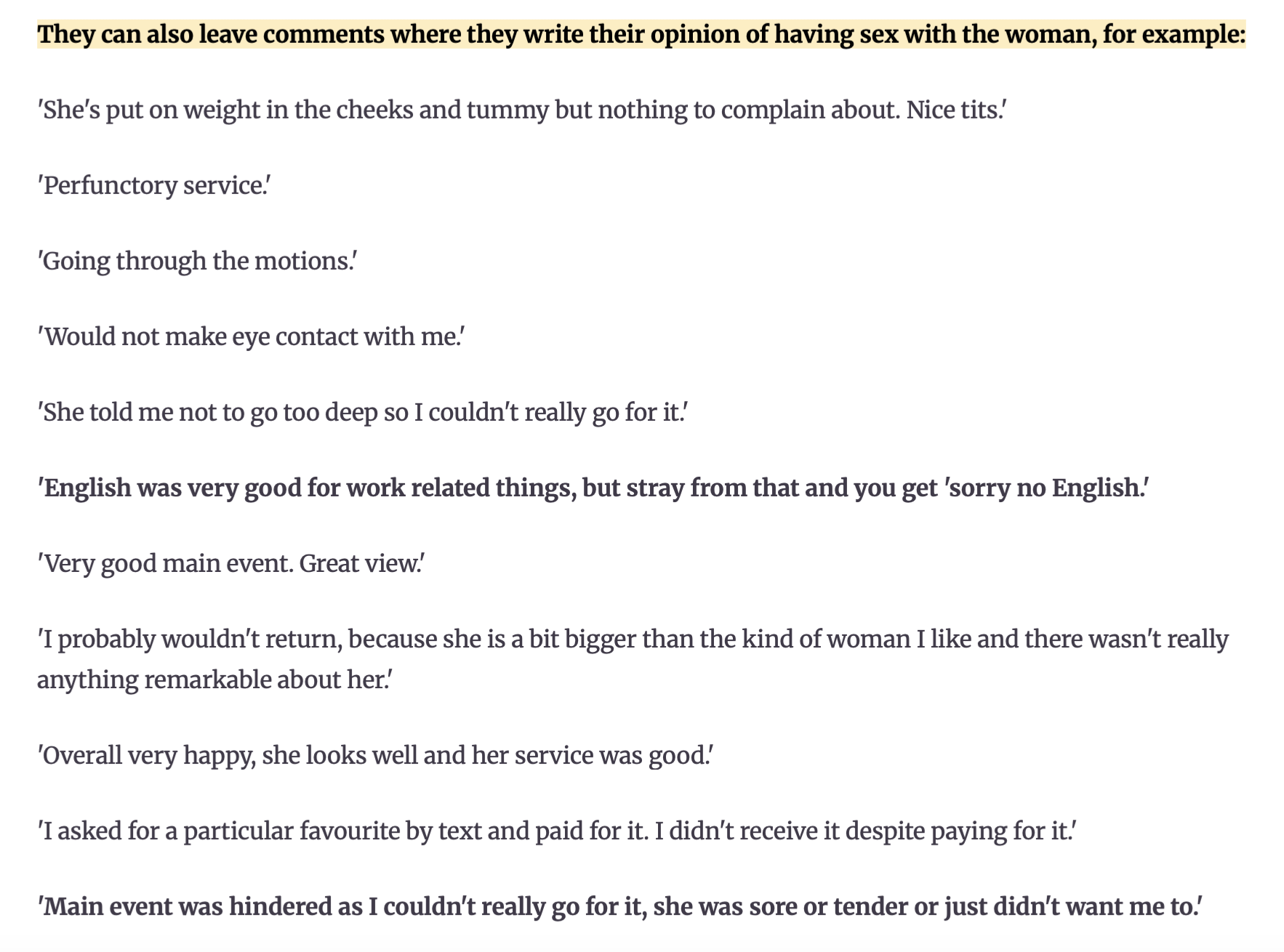The width and height of the screenshot is (1284, 952).
Task: Click the phrase 'sorry no English.'
Action: [x=1047, y=488]
